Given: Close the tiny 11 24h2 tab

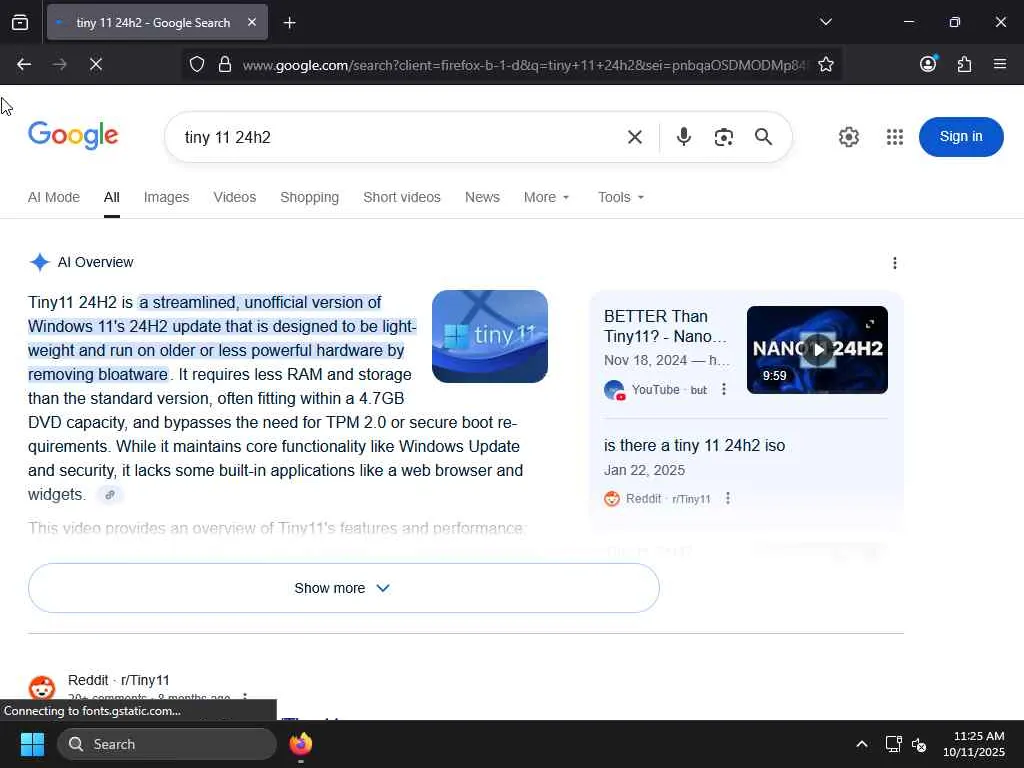Looking at the screenshot, I should pos(252,23).
